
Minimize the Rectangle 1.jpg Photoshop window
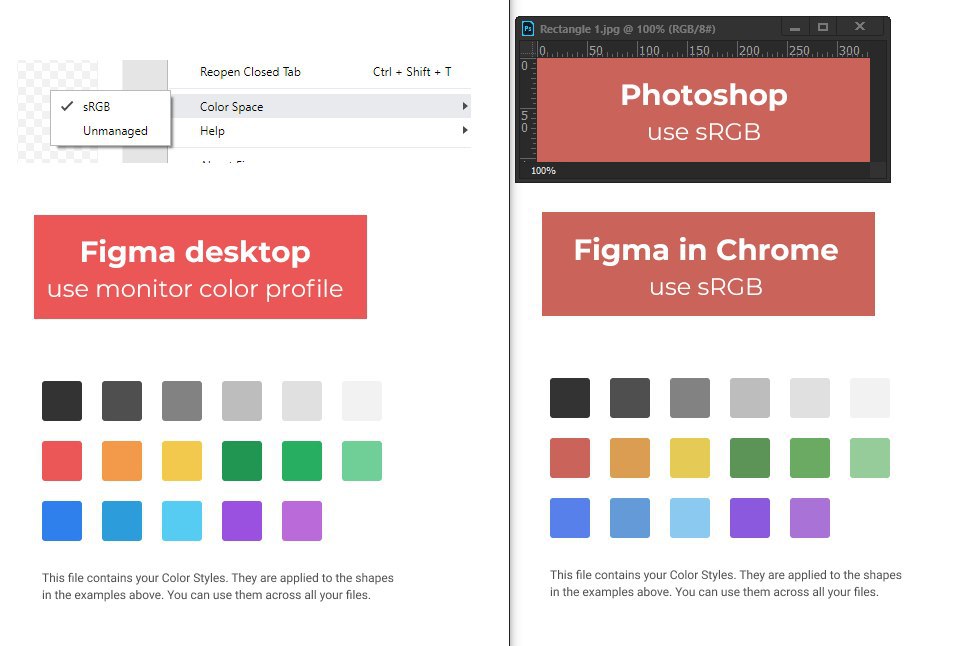(794, 27)
